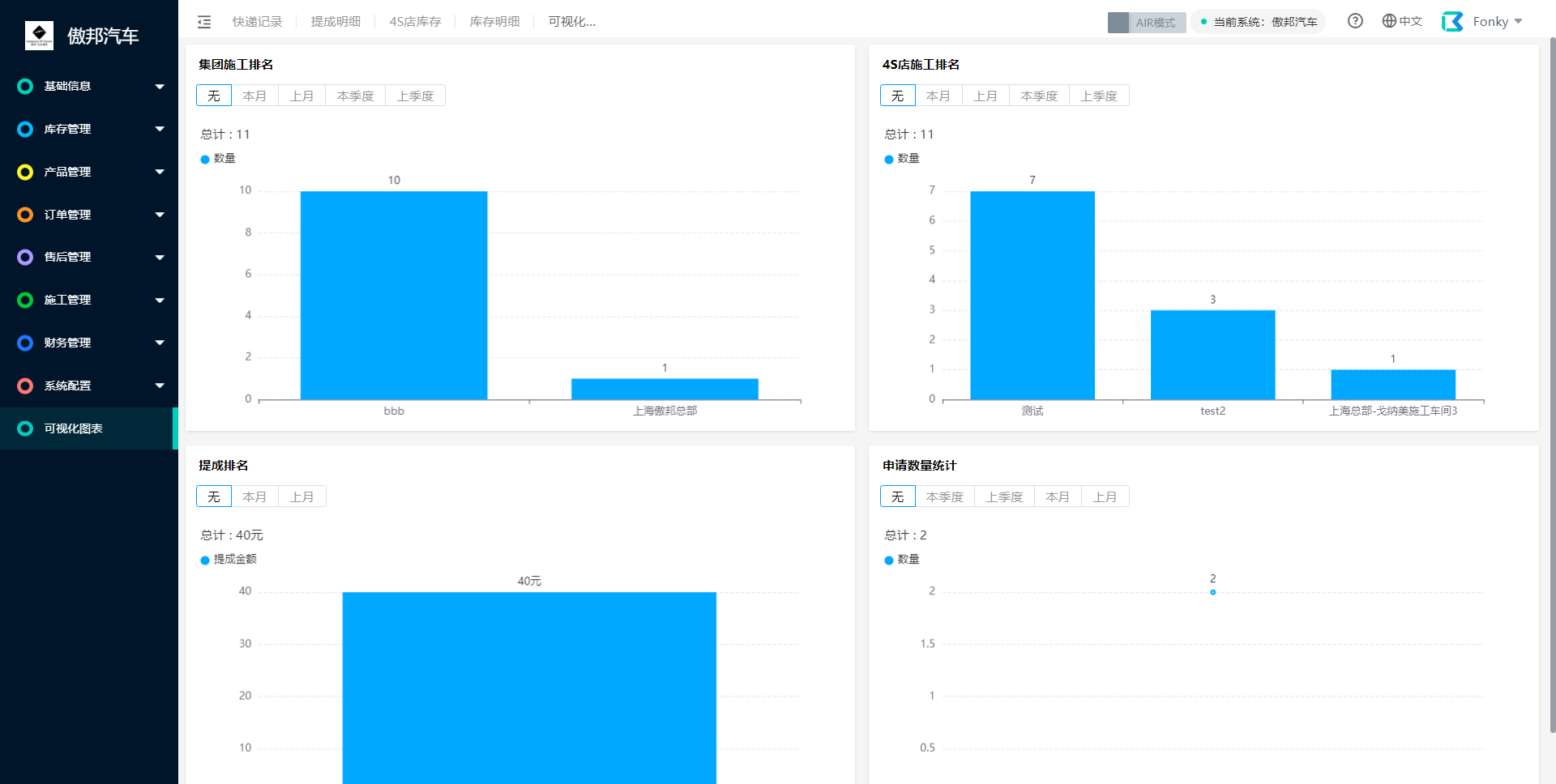Select 本月 filter in 申请数量统计
Viewport: 1556px width, 784px height.
pyautogui.click(x=1058, y=496)
